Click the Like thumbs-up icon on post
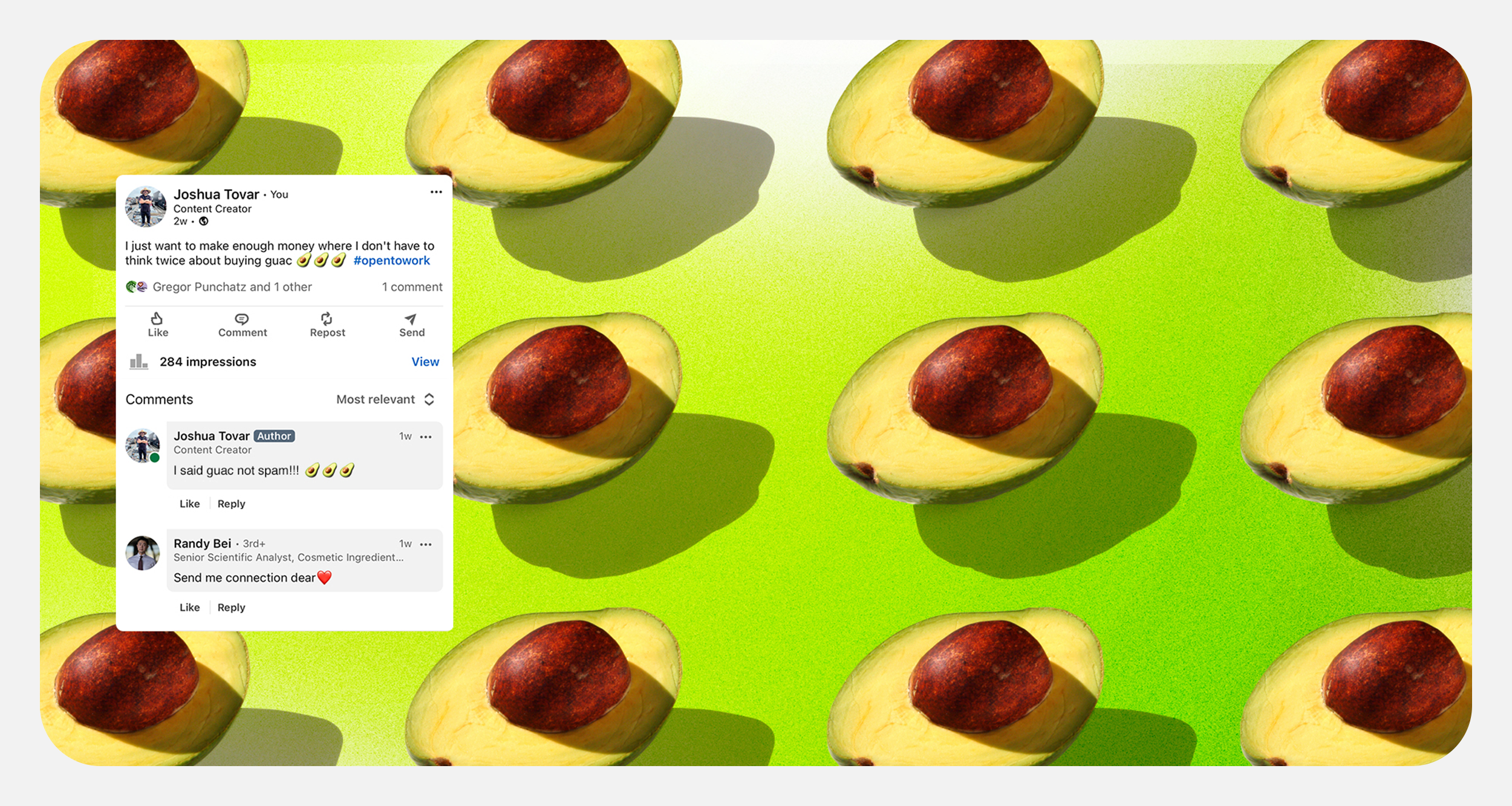This screenshot has width=1512, height=806. click(x=157, y=319)
